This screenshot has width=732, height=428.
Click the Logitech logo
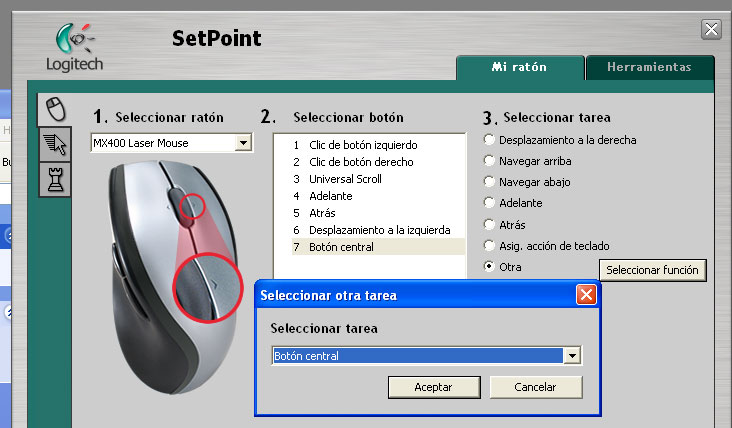[x=75, y=48]
